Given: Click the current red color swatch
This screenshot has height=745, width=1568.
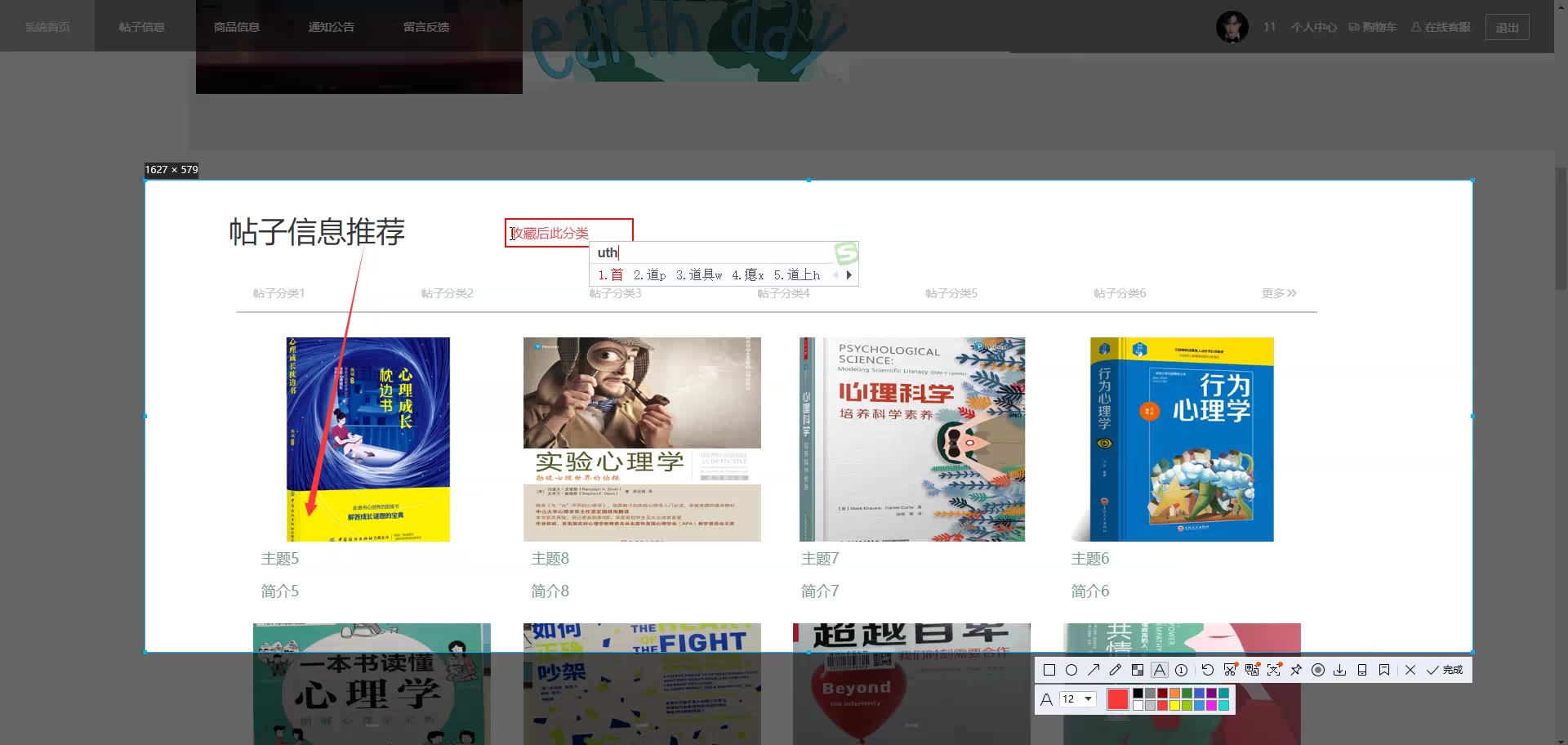Looking at the screenshot, I should (x=1118, y=699).
